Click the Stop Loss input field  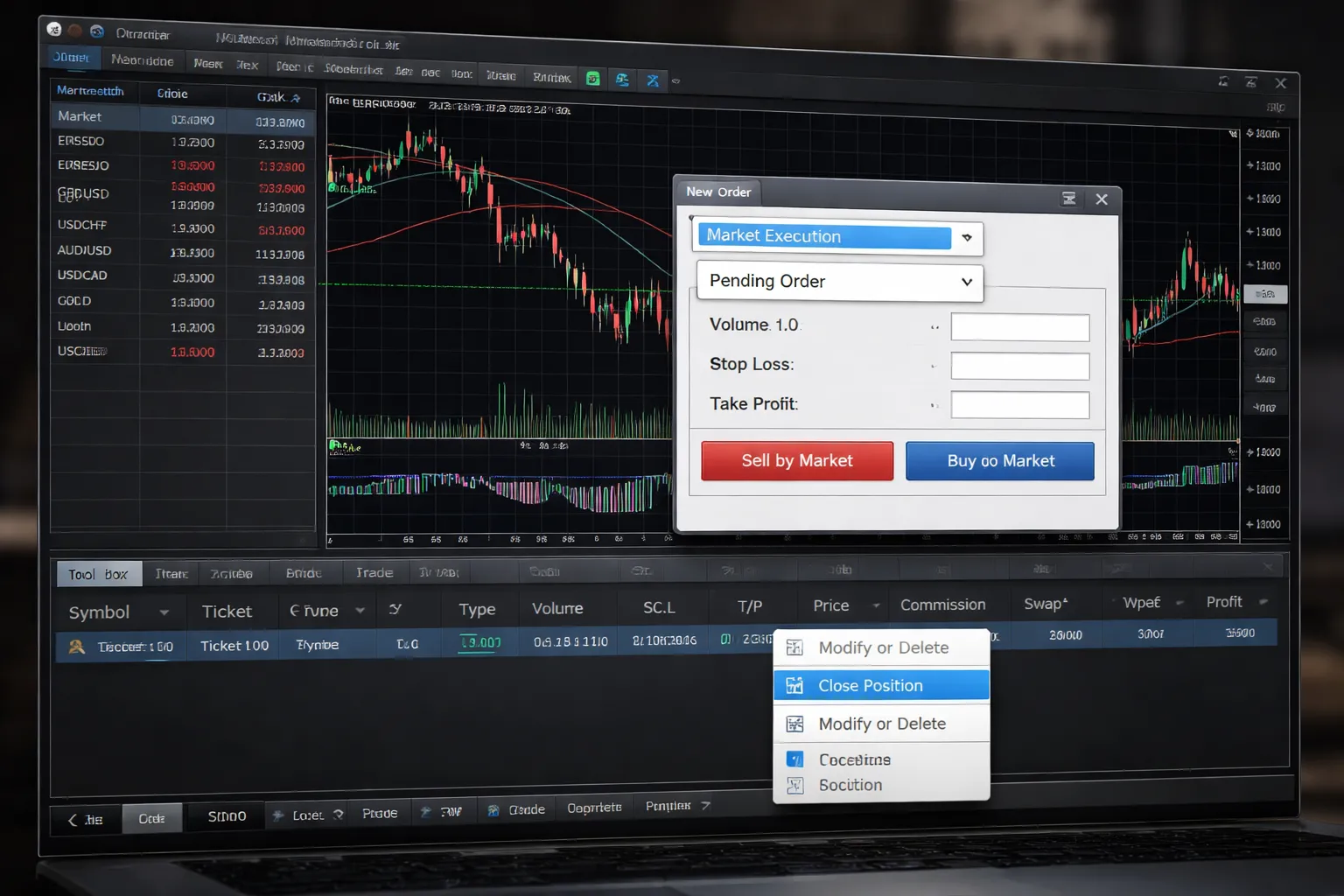1019,366
